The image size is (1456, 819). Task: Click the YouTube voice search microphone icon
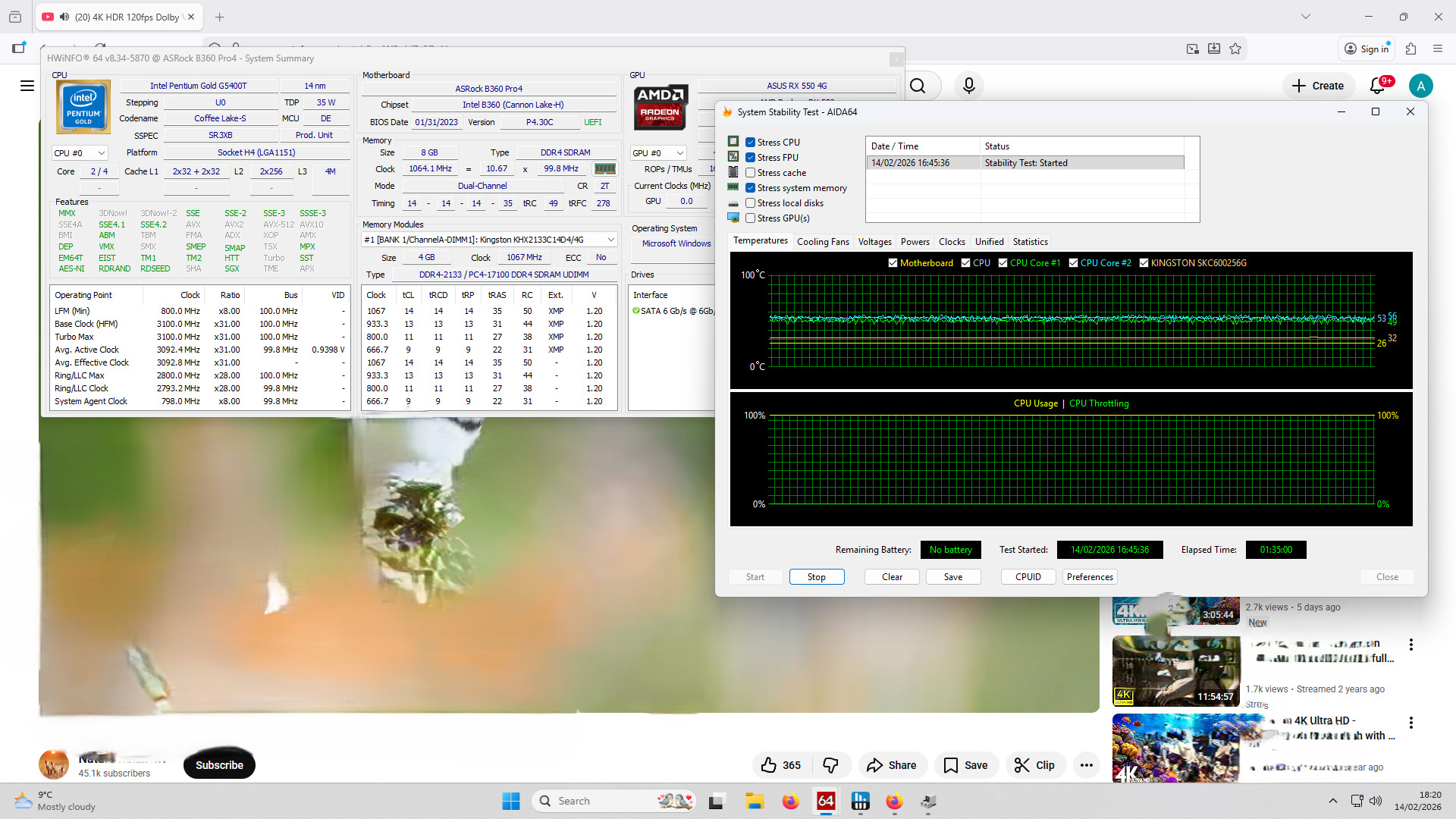968,86
